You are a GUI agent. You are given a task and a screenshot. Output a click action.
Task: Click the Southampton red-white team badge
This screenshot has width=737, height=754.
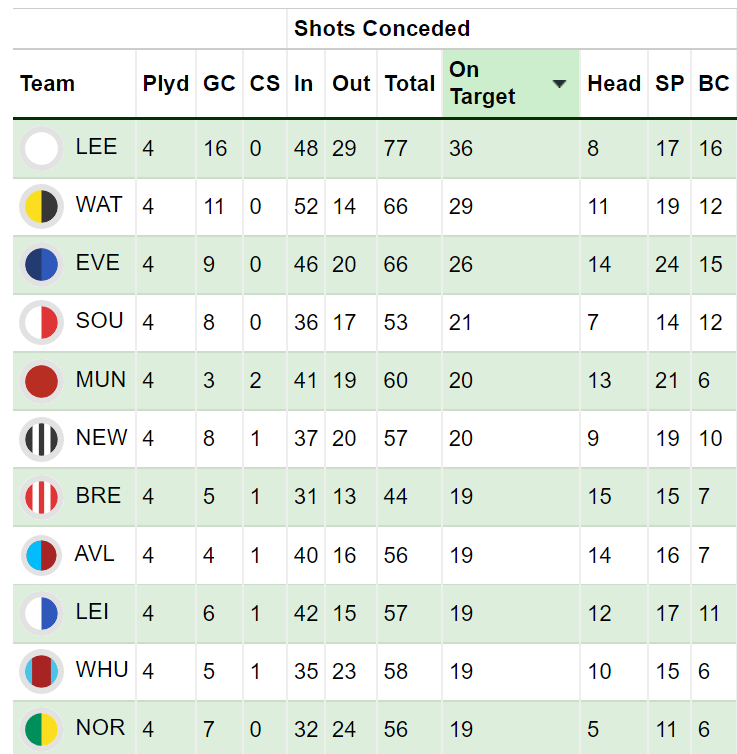tap(41, 323)
